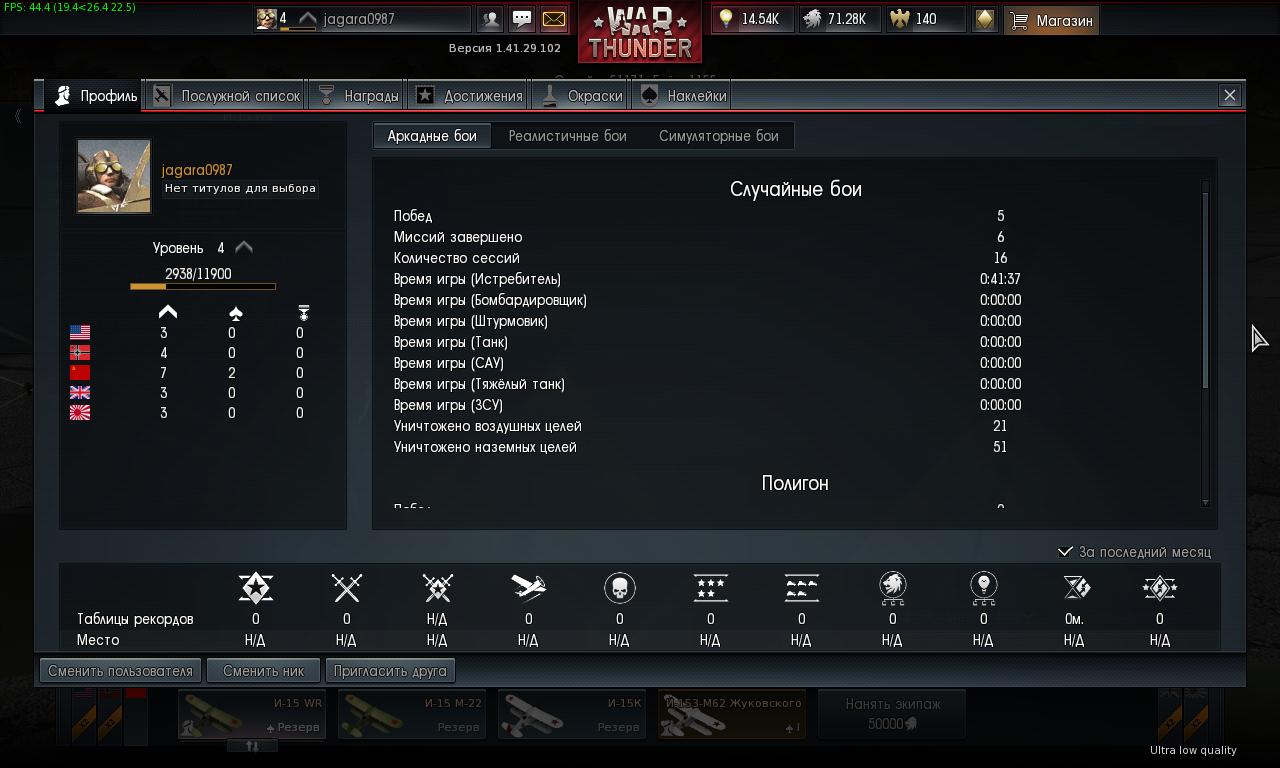Click the 'Сменить ник' button
The image size is (1280, 768).
coord(263,671)
